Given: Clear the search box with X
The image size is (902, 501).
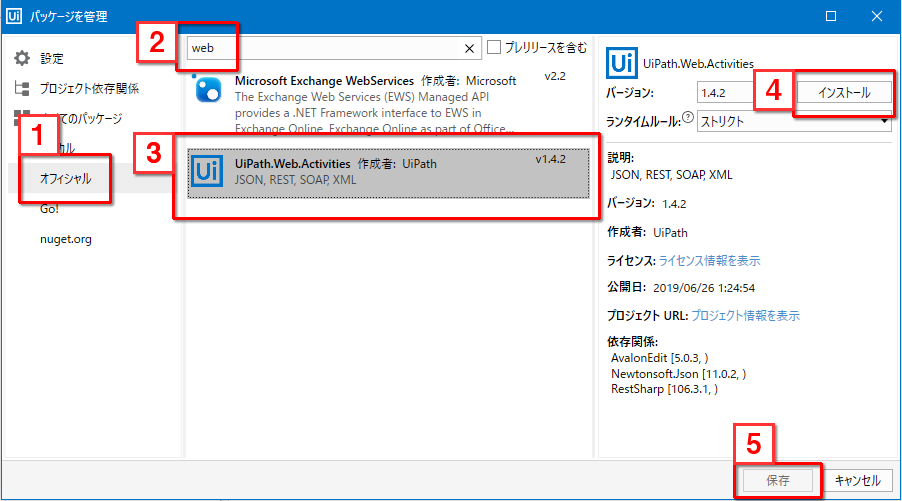Looking at the screenshot, I should click(469, 48).
